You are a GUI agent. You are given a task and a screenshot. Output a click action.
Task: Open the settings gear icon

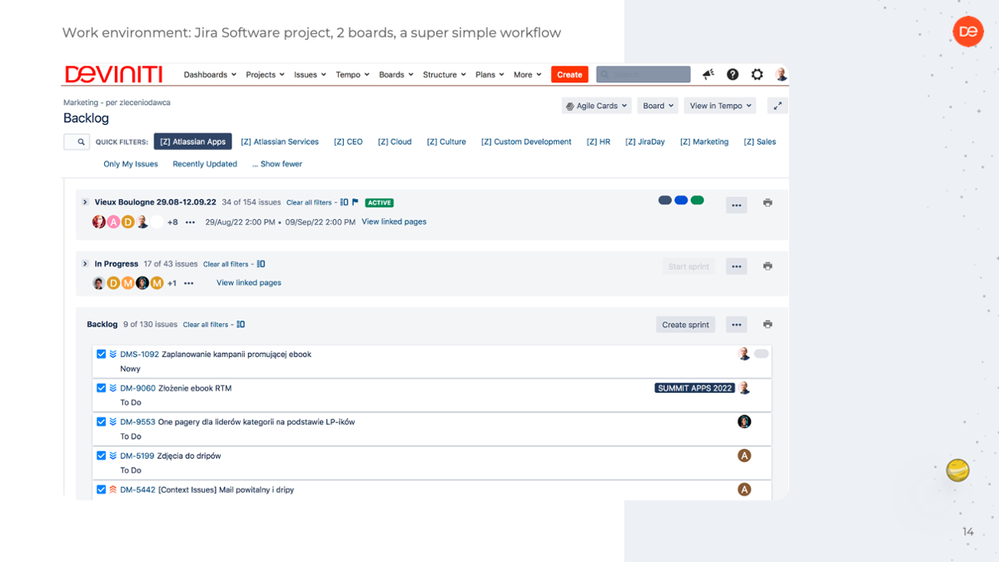[757, 75]
